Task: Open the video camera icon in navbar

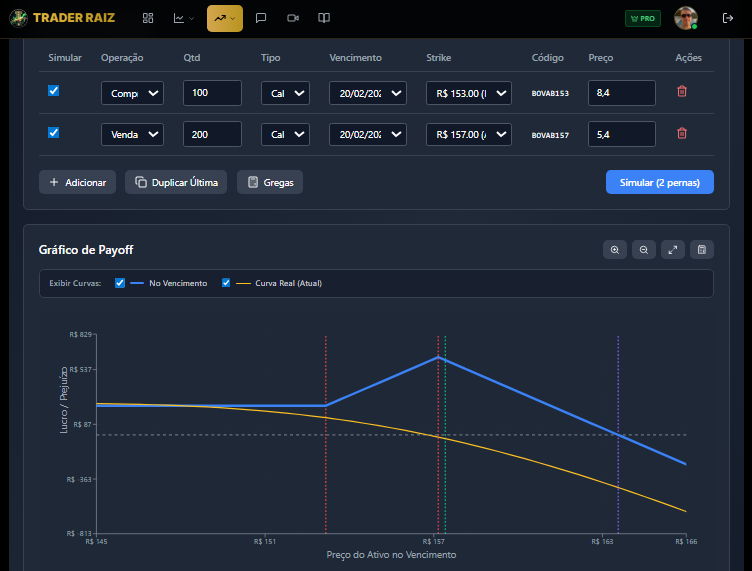Action: point(292,18)
